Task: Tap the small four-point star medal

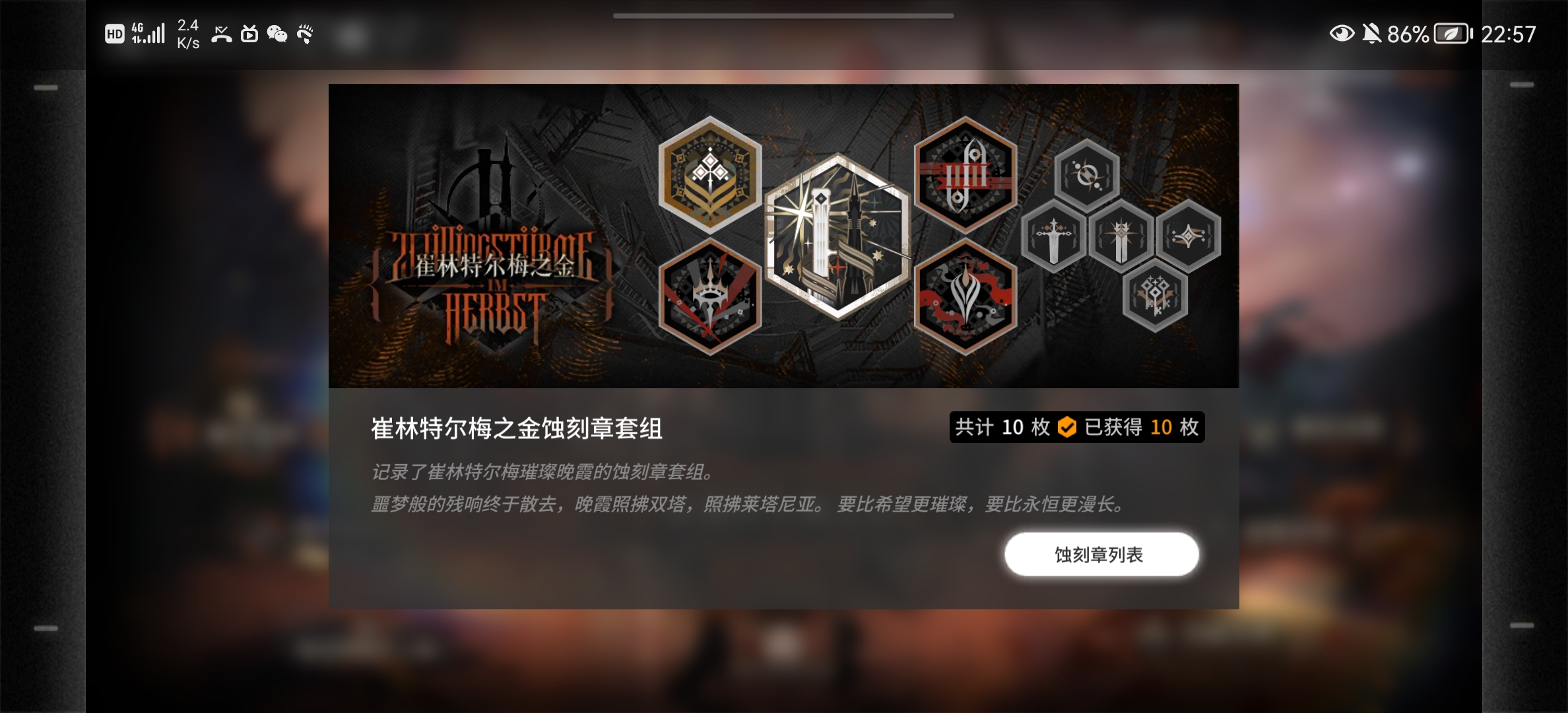Action: click(x=1188, y=236)
